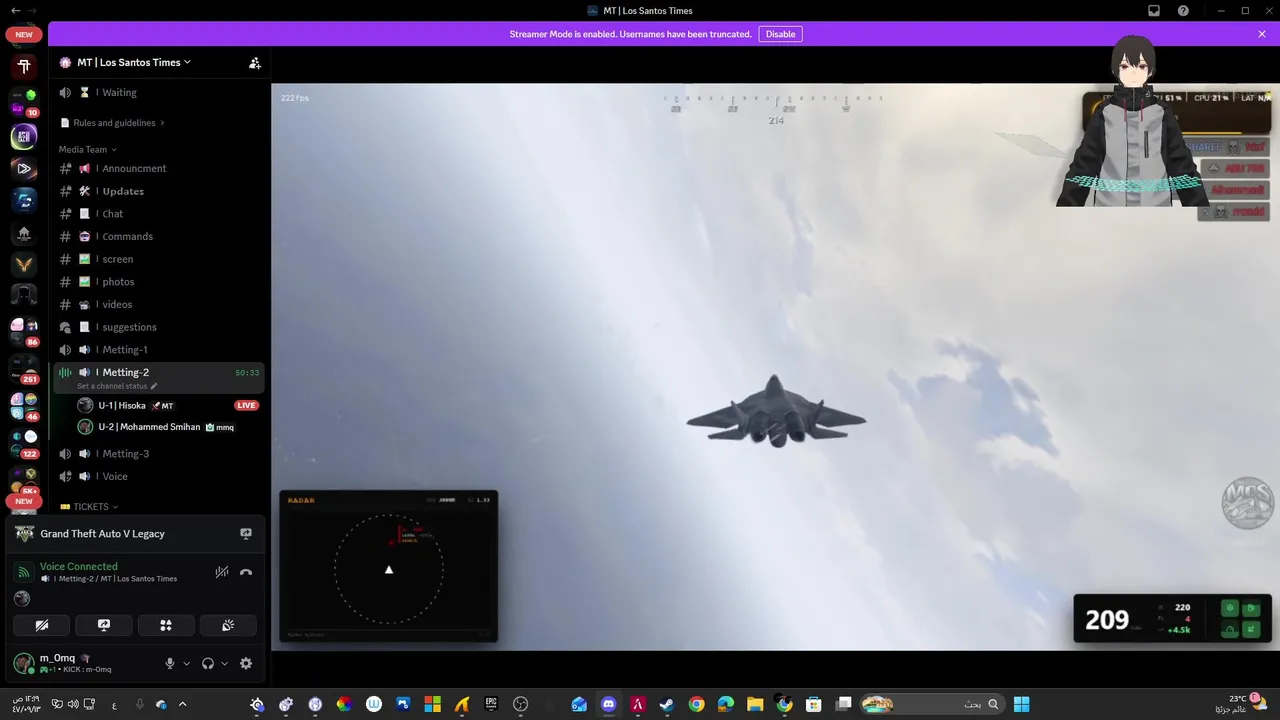Disconnect from voice call
The width and height of the screenshot is (1280, 720).
tap(246, 572)
